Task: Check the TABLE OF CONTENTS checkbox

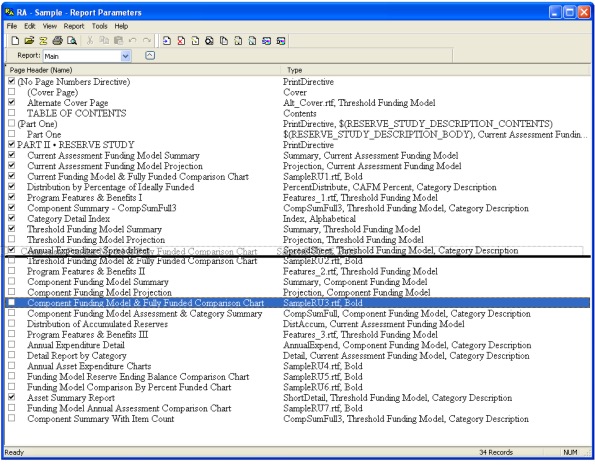Action: point(11,112)
